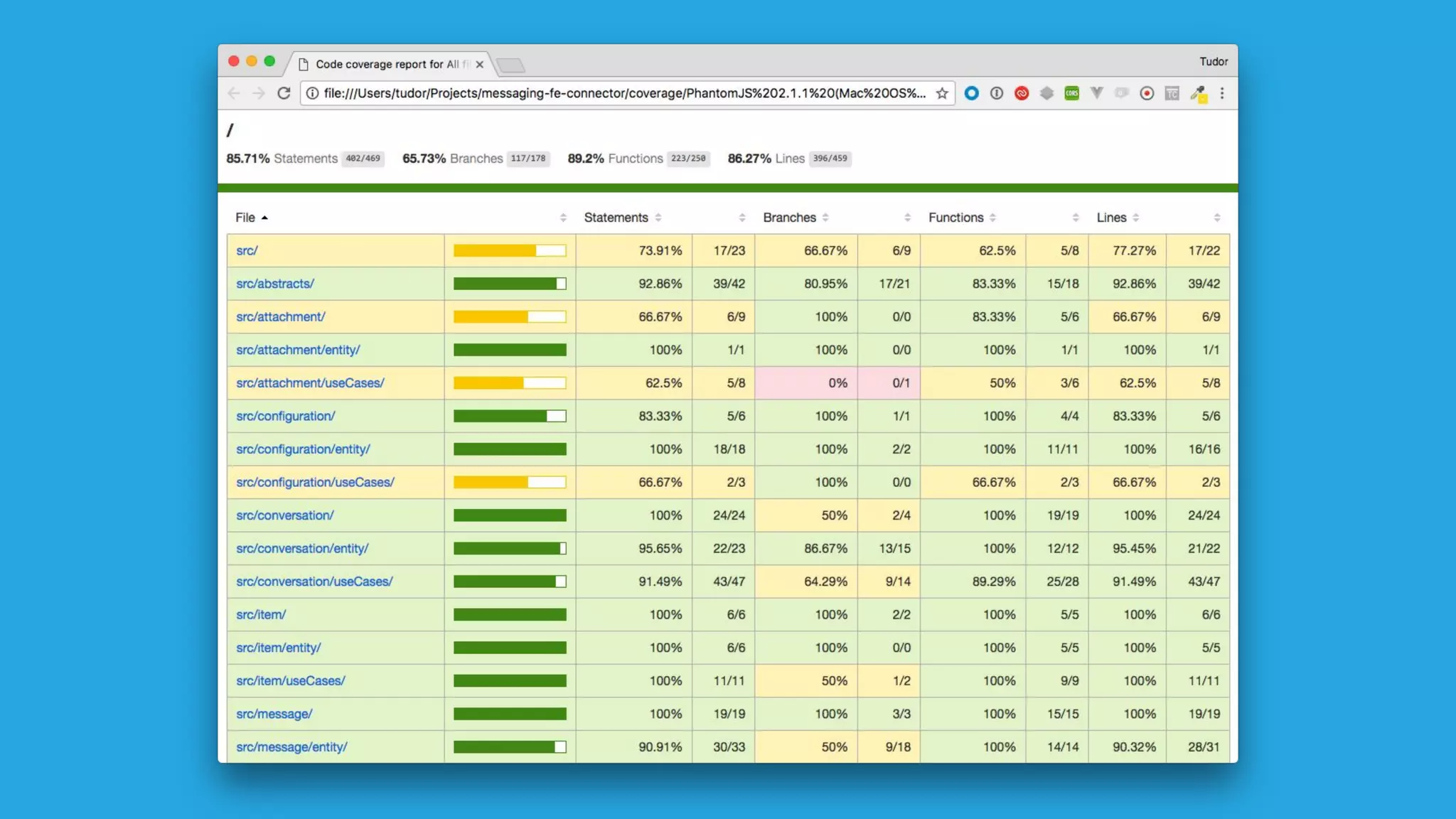This screenshot has height=819, width=1456.
Task: Open the src/conversation/entity/ folder link
Action: 302,548
